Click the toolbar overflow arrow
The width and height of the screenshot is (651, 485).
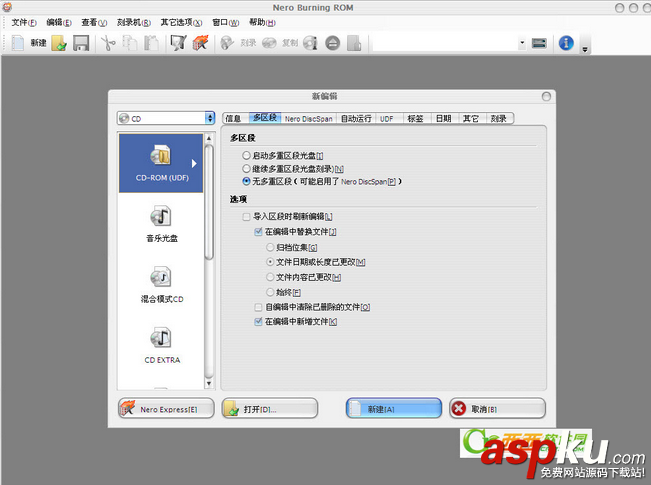[x=585, y=49]
